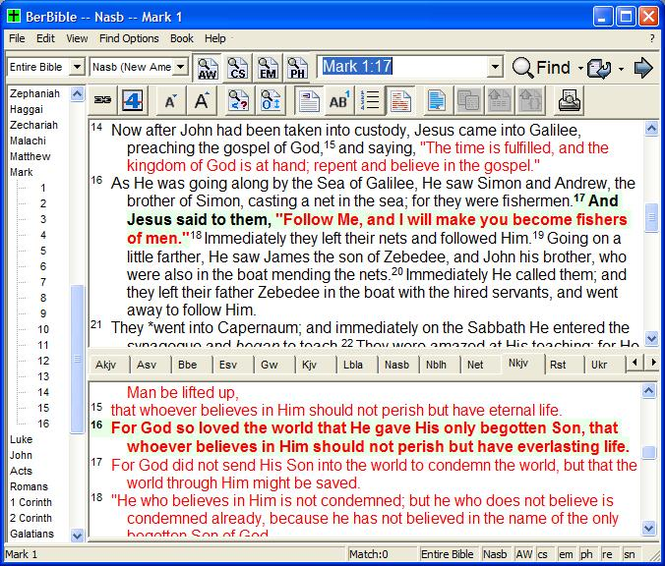Click the blue forward arrow icon
The height and width of the screenshot is (566, 665).
643,67
